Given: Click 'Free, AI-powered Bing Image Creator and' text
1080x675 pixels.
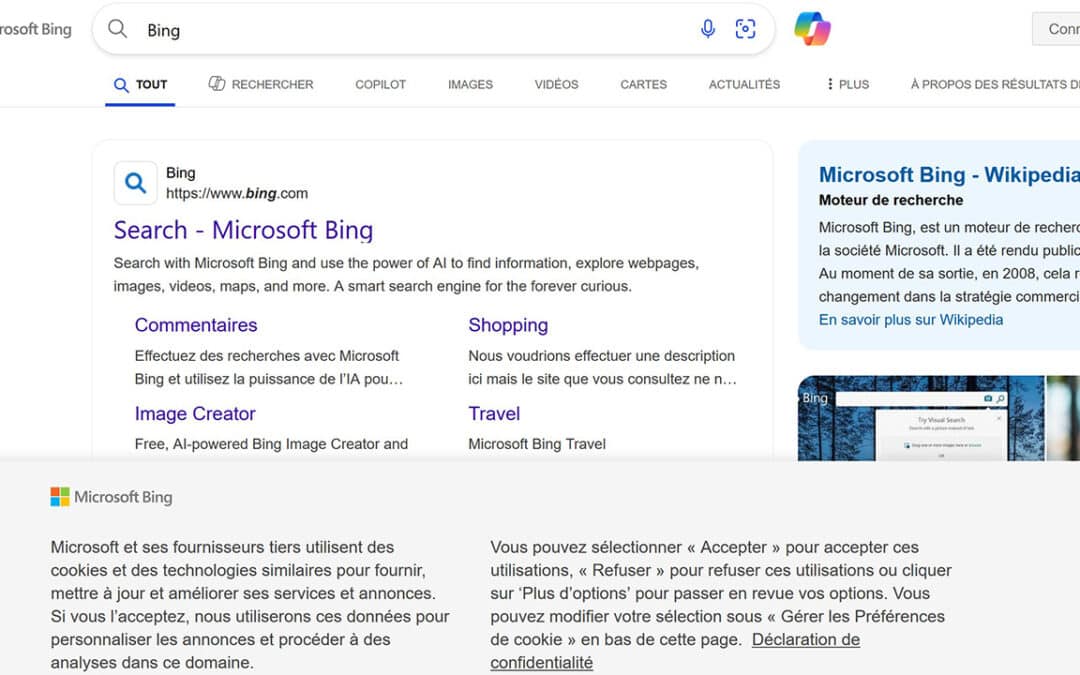Looking at the screenshot, I should (271, 444).
